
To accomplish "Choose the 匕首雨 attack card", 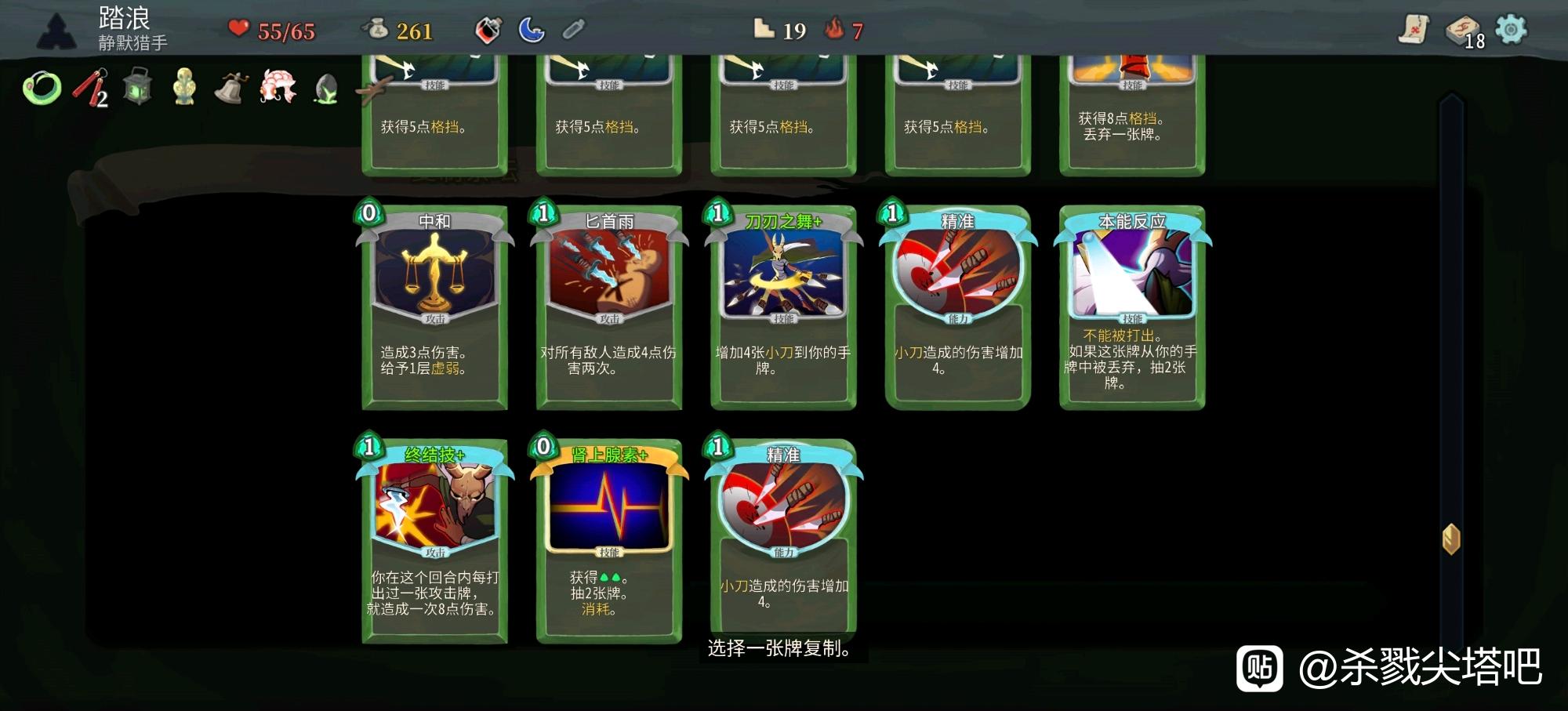I will coord(609,307).
